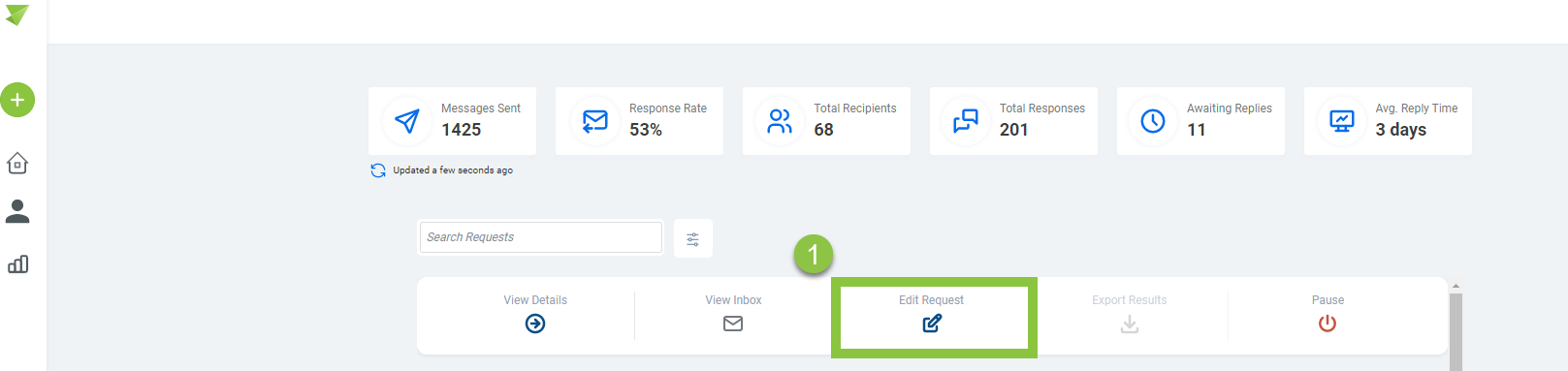1568x371 pixels.
Task: Click the refresh stats icon
Action: tap(378, 170)
